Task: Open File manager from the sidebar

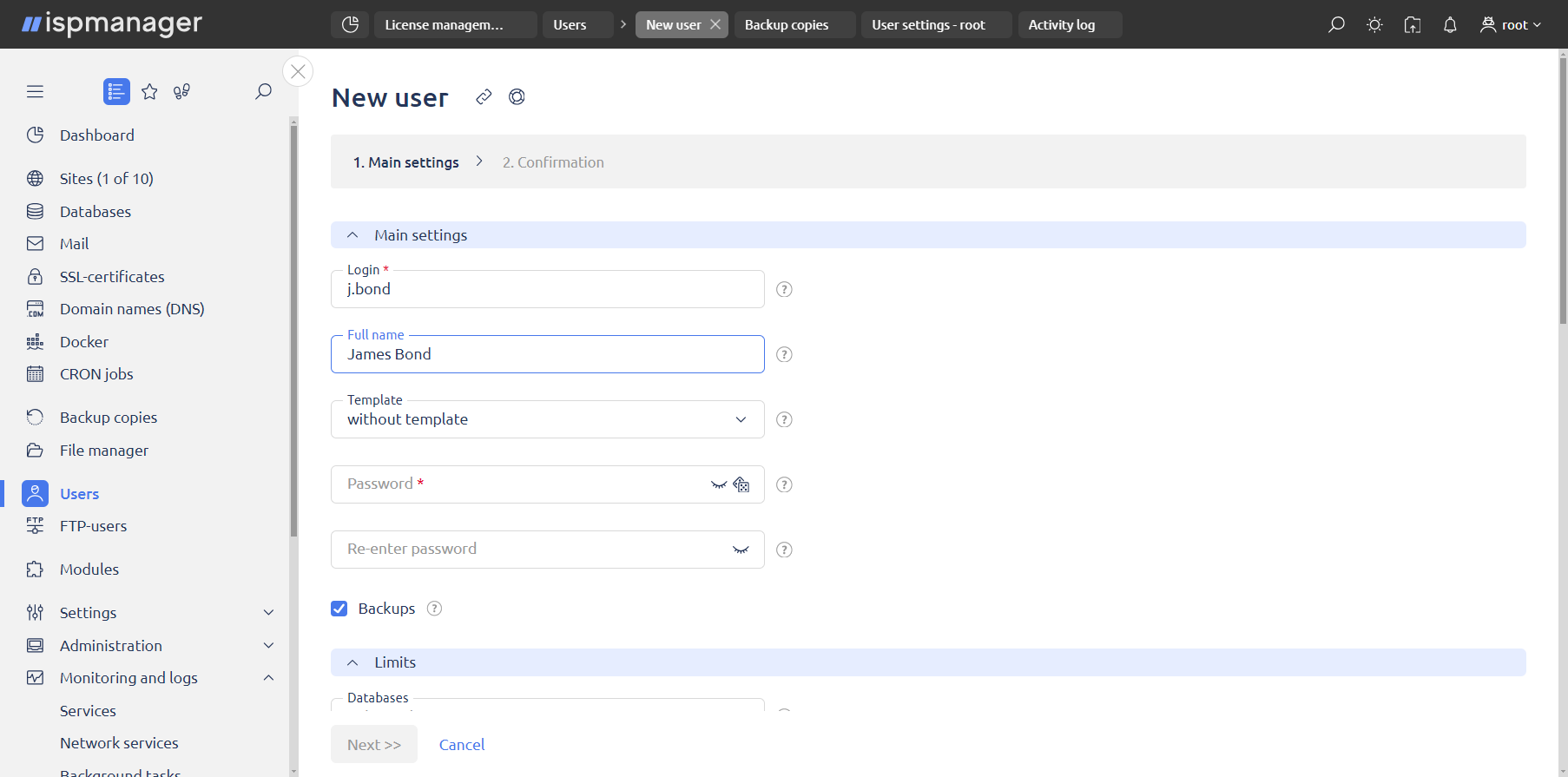Action: point(104,451)
